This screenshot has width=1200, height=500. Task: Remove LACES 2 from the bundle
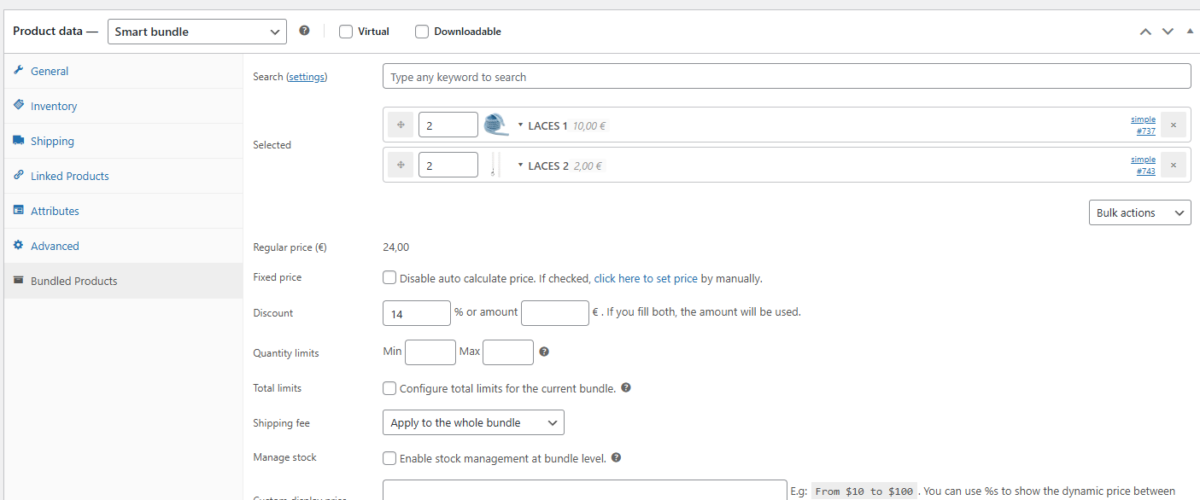[1173, 165]
